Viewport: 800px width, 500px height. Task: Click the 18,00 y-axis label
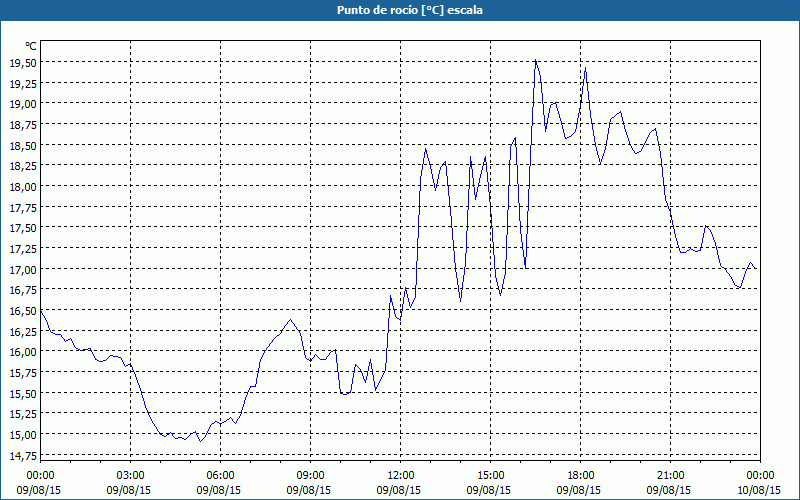(x=23, y=187)
